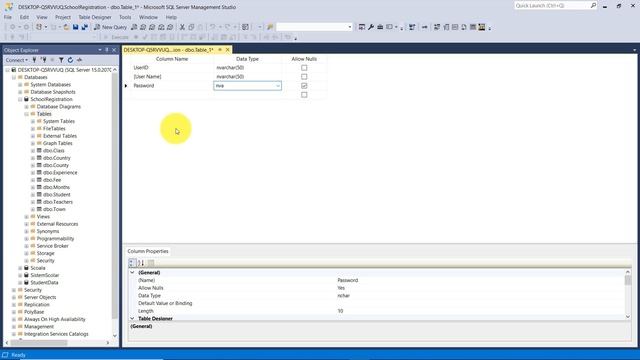Select the Column Properties tab
Viewport: 640px width, 360px height.
pyautogui.click(x=148, y=251)
